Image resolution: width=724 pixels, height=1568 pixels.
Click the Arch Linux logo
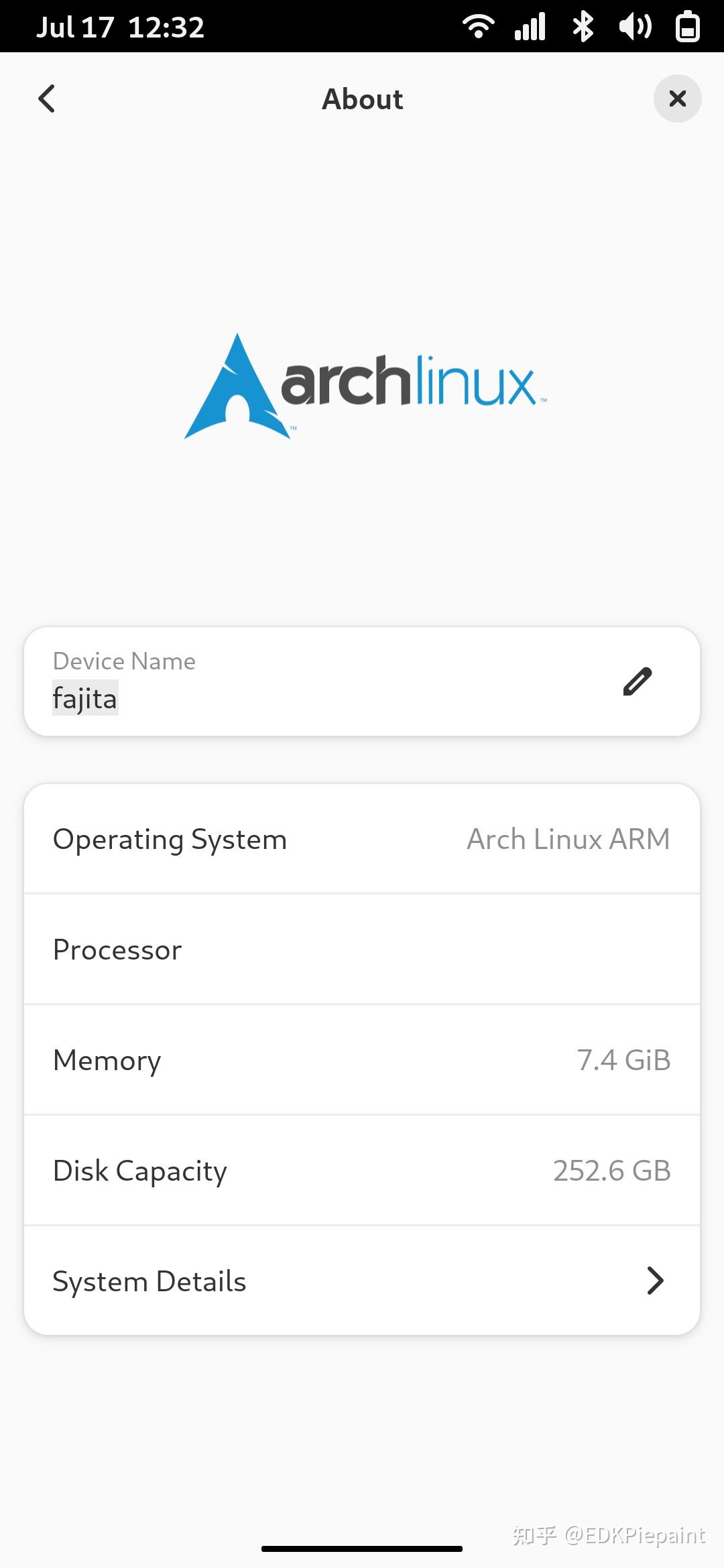click(x=365, y=387)
